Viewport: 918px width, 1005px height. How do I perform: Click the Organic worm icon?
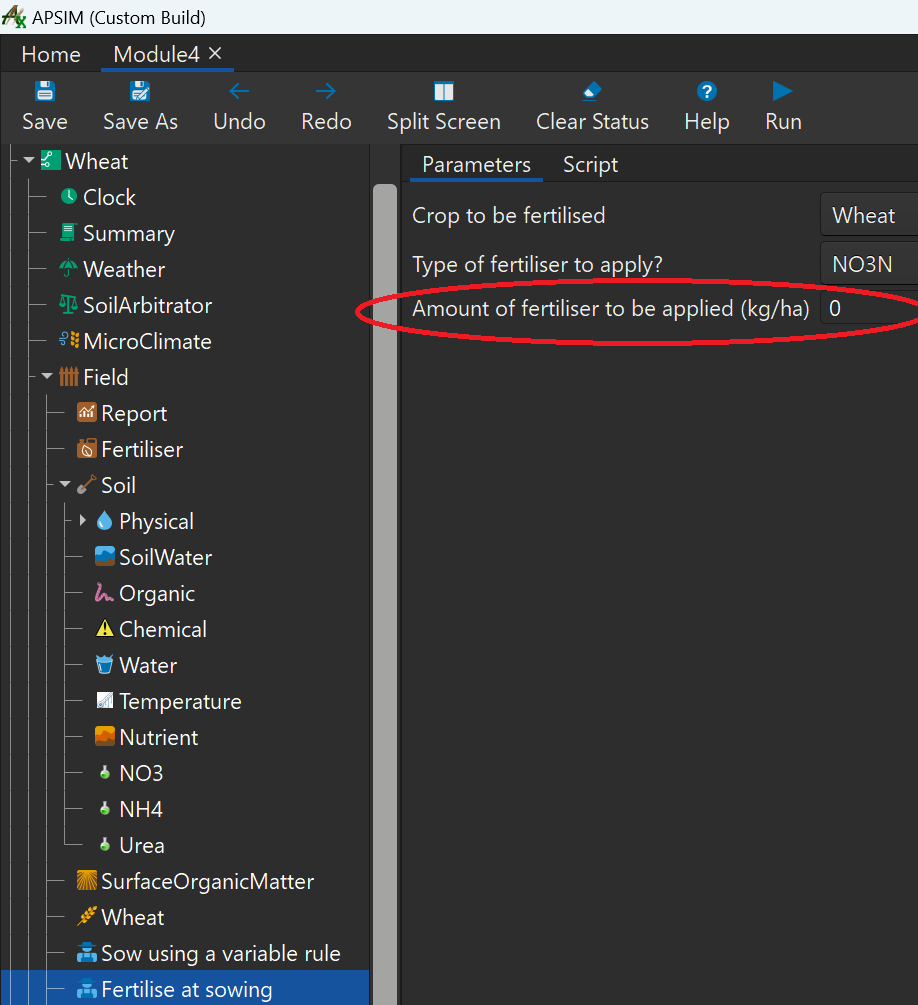point(104,592)
